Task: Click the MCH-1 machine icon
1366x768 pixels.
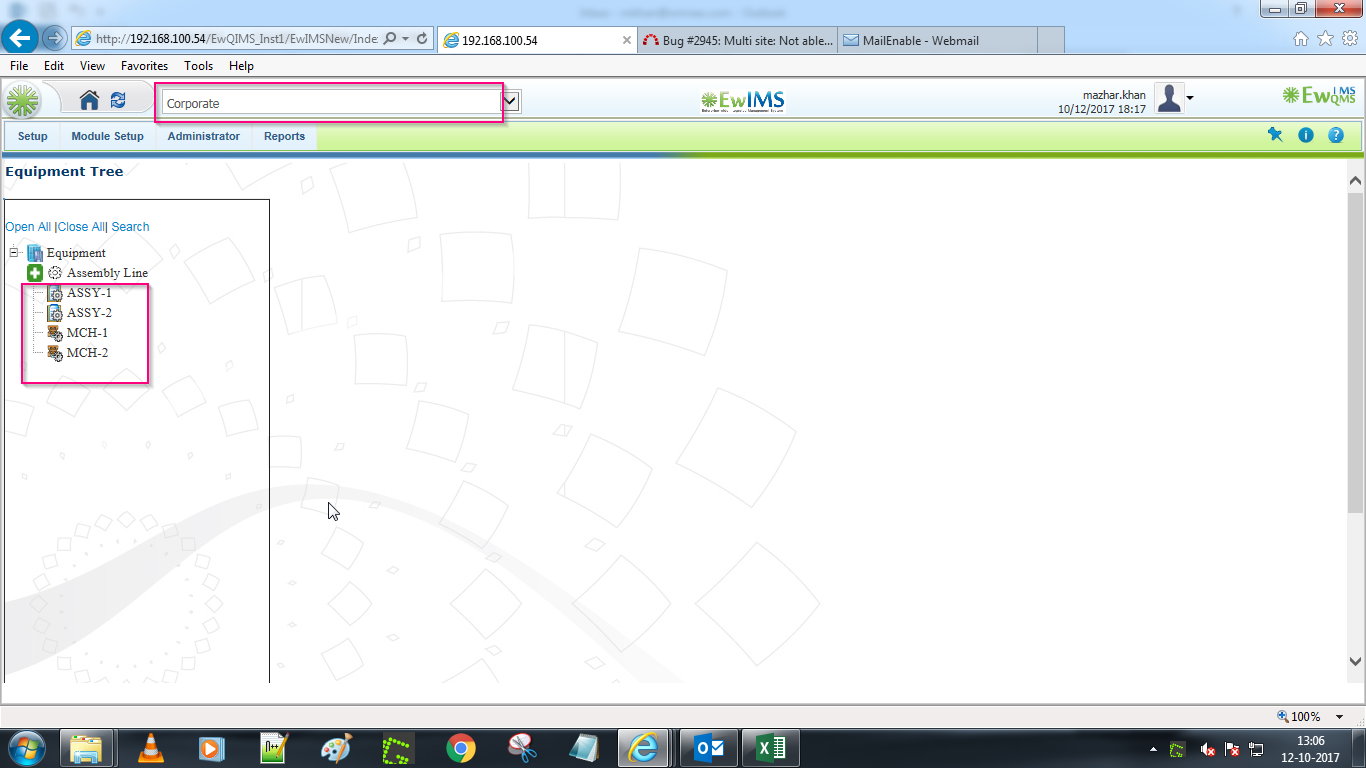Action: (x=55, y=333)
